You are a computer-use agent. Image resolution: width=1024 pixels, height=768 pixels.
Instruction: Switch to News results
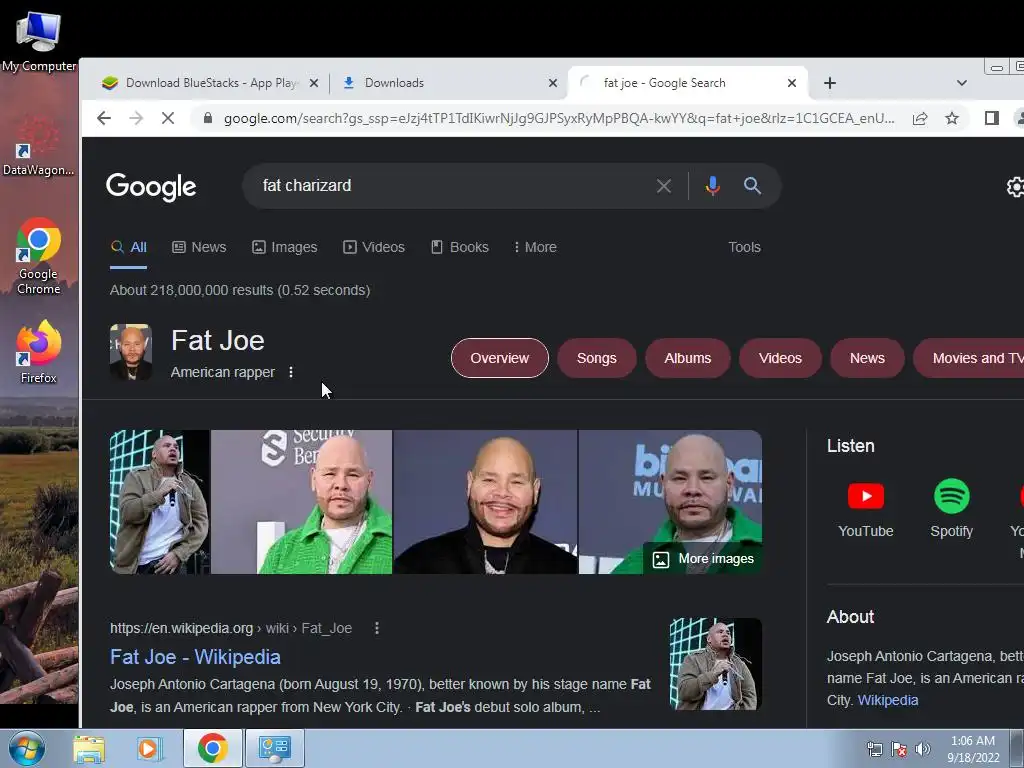coord(199,248)
